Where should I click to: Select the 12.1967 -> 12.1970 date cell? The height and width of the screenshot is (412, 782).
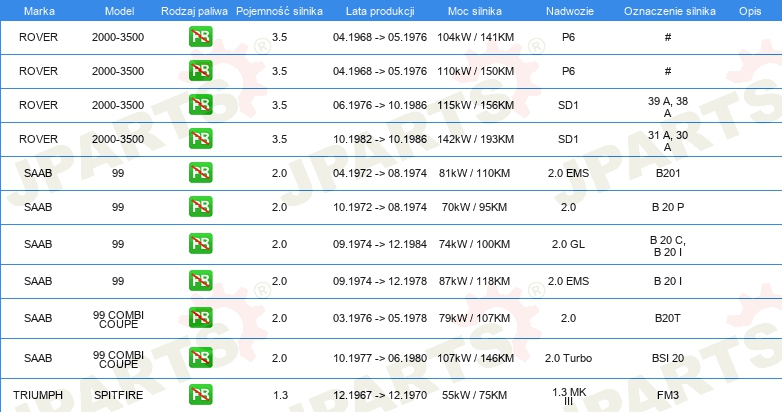point(380,395)
